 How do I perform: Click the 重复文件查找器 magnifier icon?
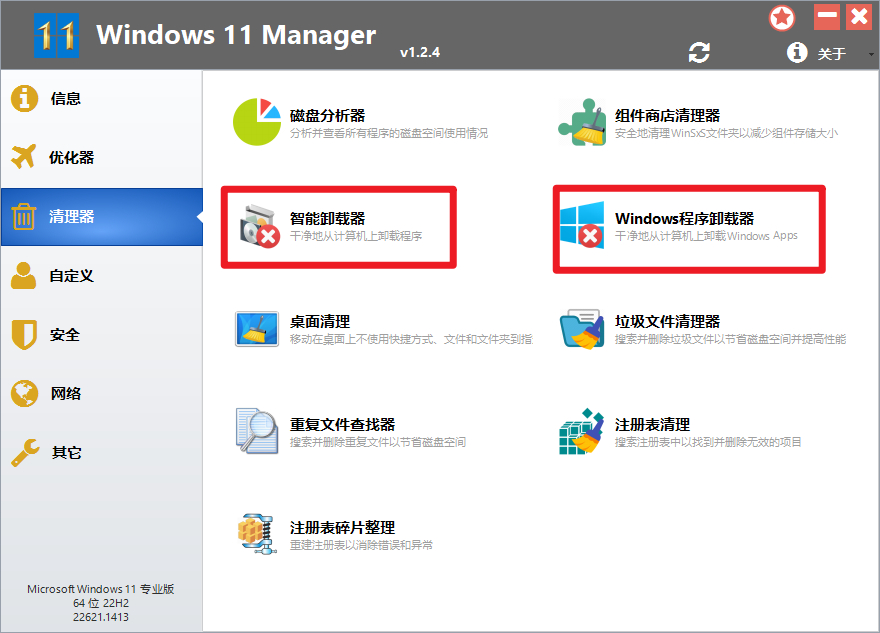point(257,431)
